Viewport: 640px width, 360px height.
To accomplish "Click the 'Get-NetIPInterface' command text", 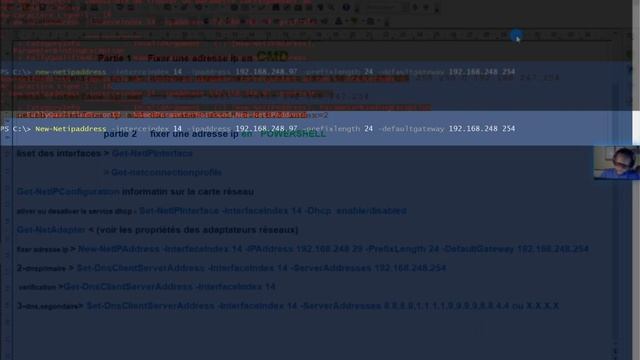I will 152,154.
